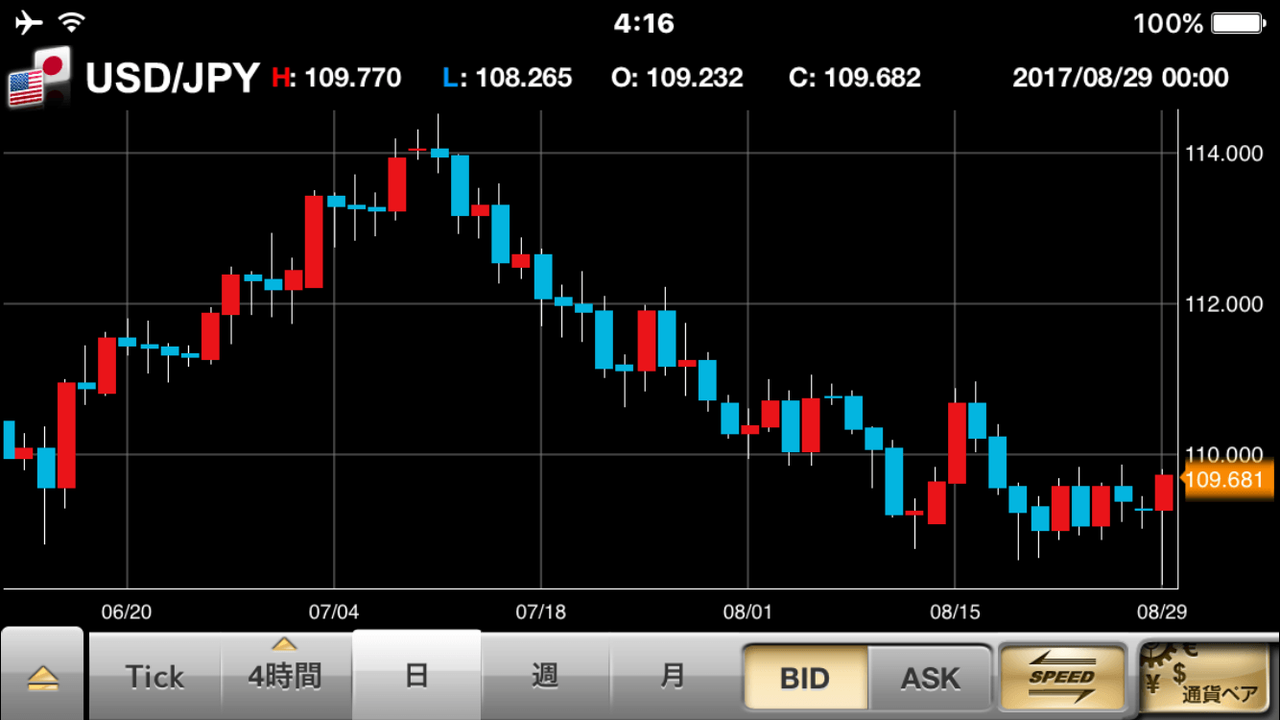Tap the orange 109.681 current price marker
This screenshot has width=1280, height=720.
pos(1226,480)
